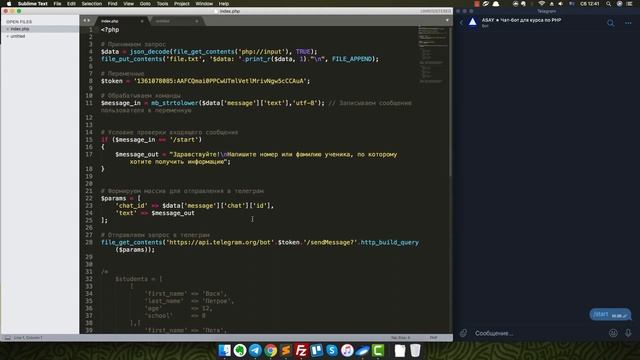Open the Telegram chat three-dots menu
This screenshot has height=360, width=640.
coord(628,23)
